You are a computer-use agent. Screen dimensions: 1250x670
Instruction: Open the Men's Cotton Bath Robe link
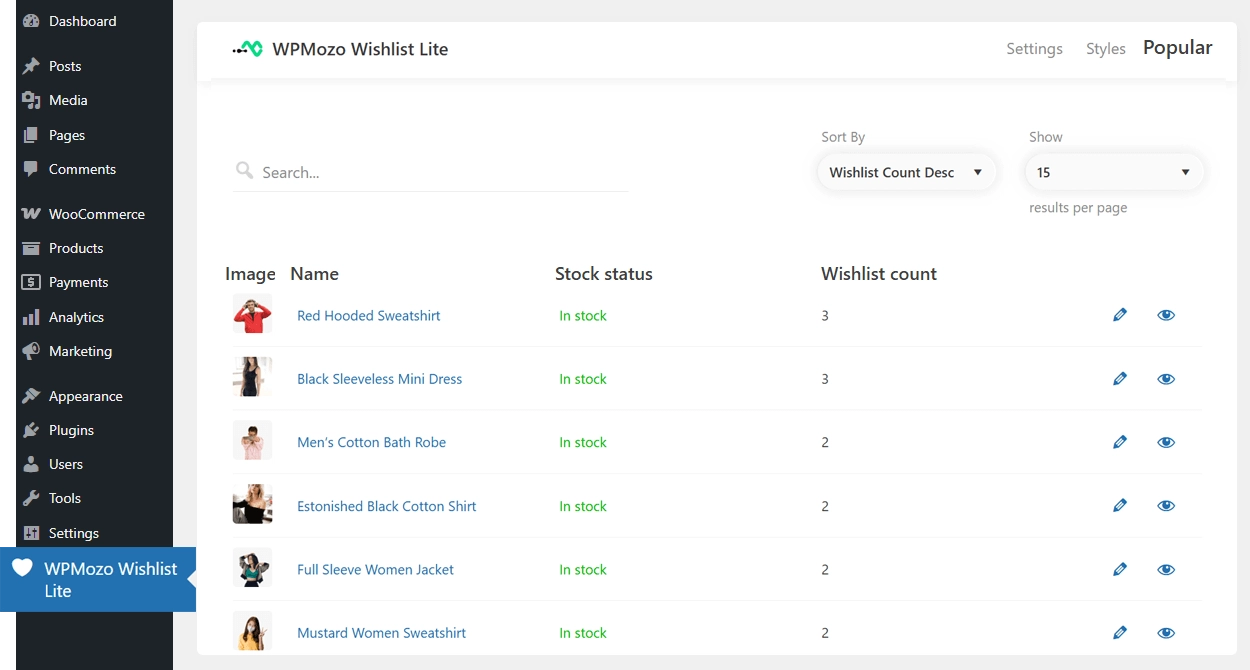coord(372,442)
